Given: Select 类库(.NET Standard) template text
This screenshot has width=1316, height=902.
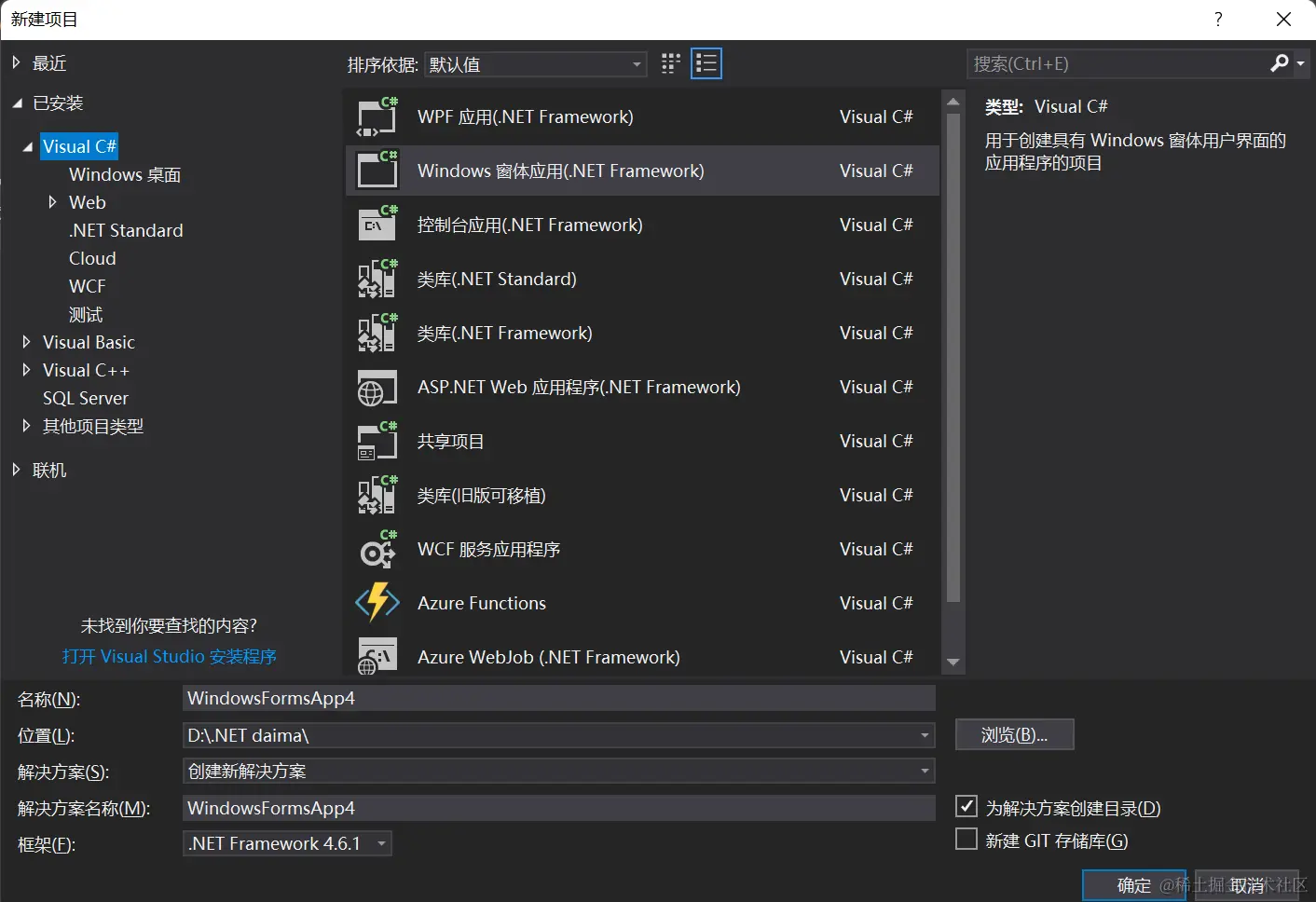Looking at the screenshot, I should pyautogui.click(x=497, y=279).
